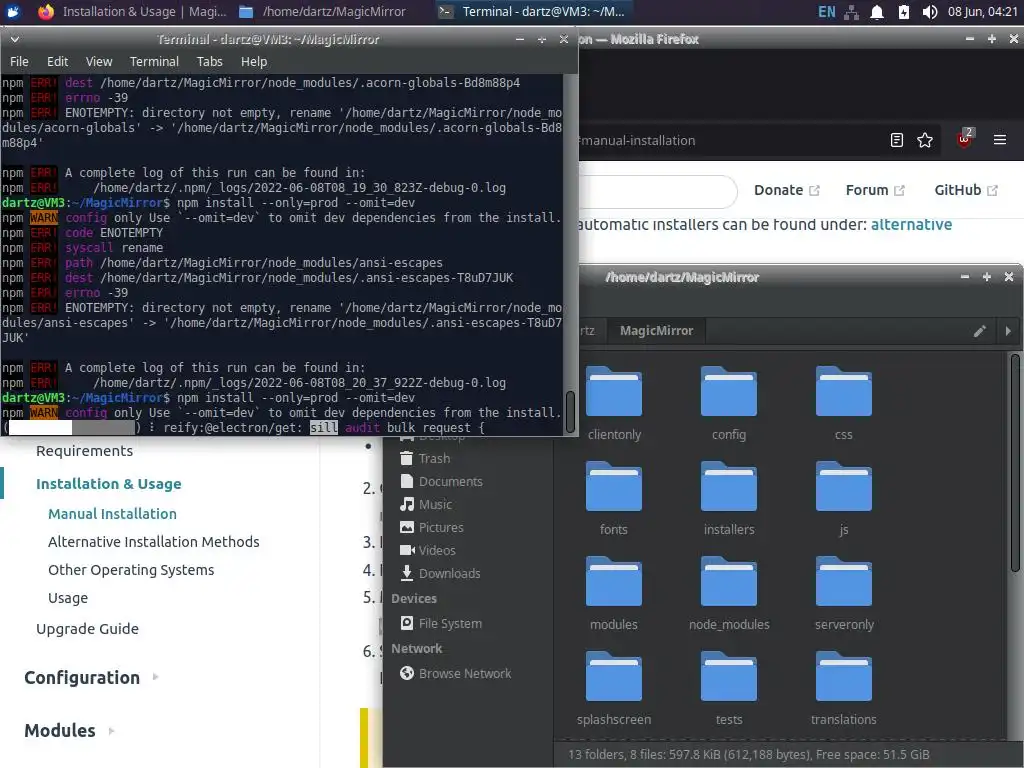Screen dimensions: 1024x768
Task: Switch to file manager taskbar button
Action: point(323,12)
